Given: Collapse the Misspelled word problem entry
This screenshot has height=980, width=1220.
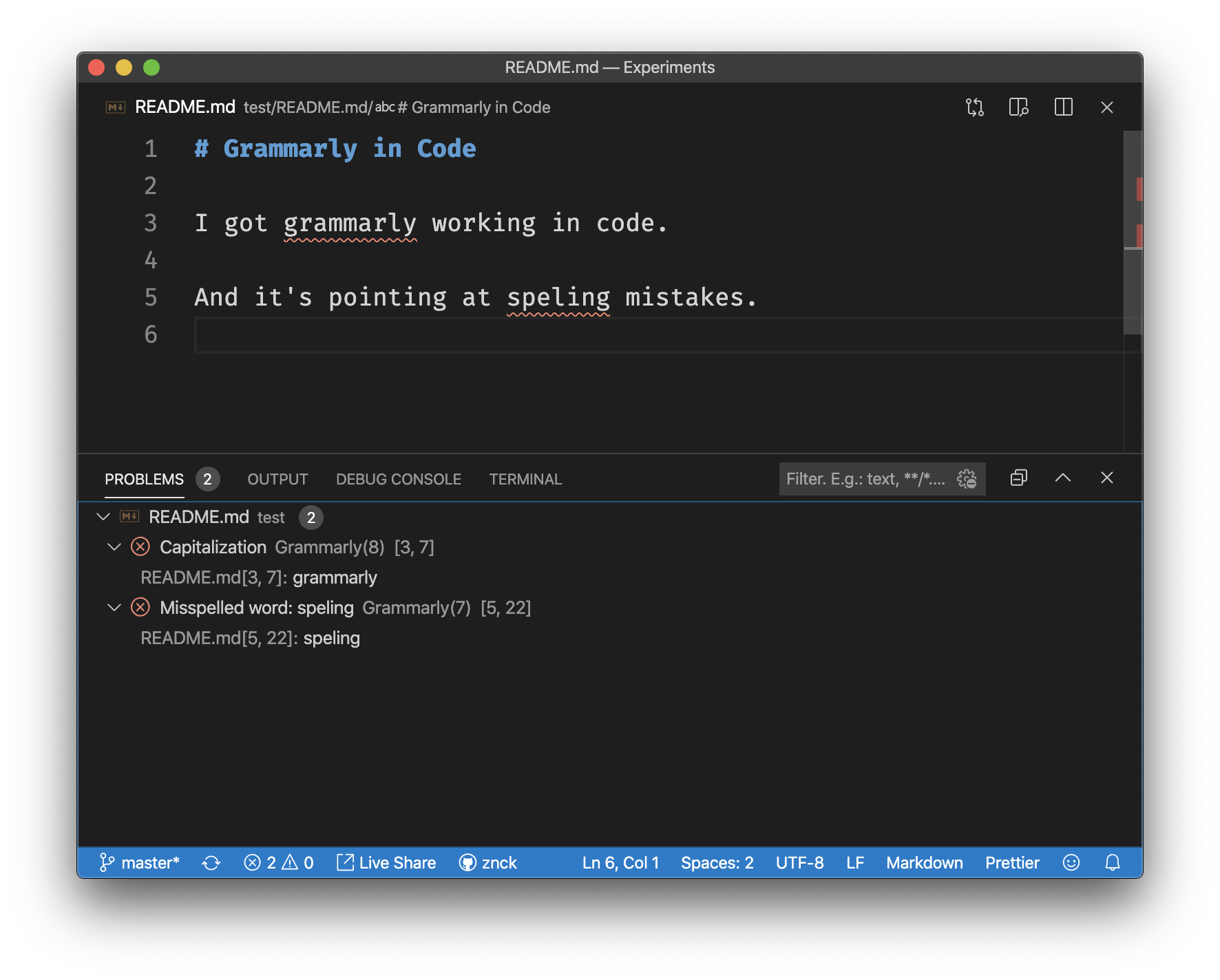Looking at the screenshot, I should (x=114, y=608).
